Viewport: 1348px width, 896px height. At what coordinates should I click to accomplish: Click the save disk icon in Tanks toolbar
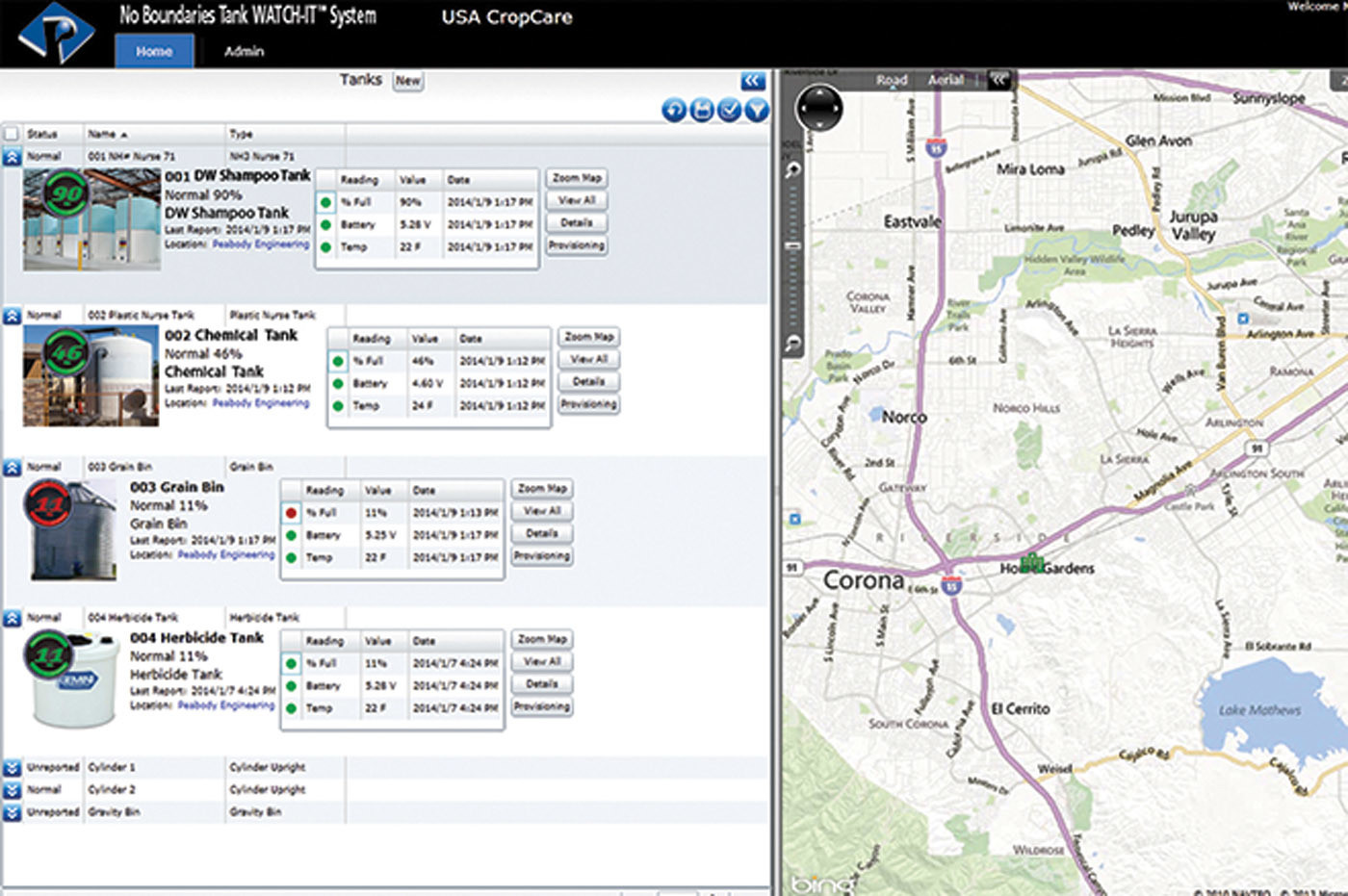click(x=702, y=110)
